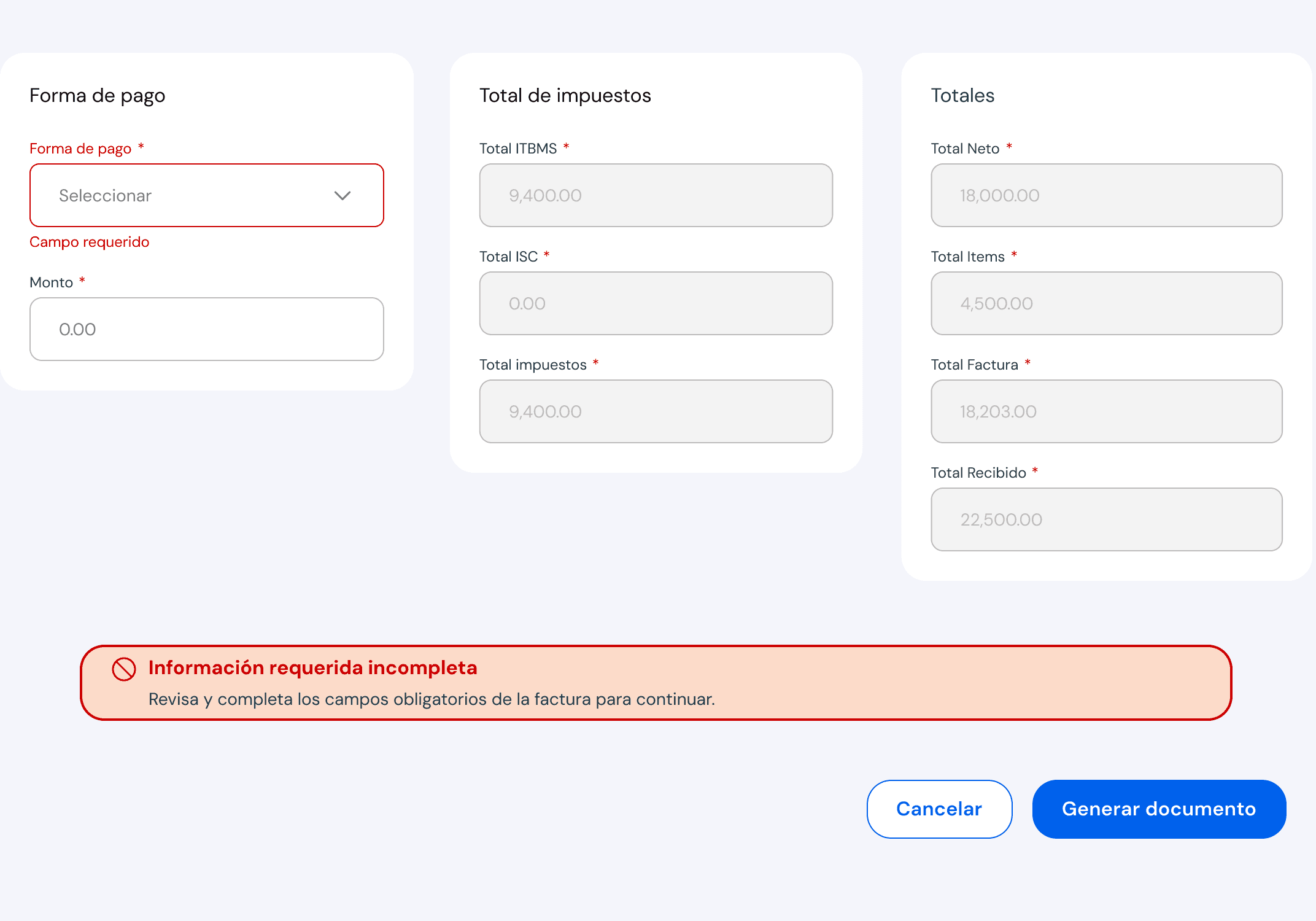This screenshot has width=1316, height=921.
Task: Click the Total Factura field
Action: (1106, 411)
